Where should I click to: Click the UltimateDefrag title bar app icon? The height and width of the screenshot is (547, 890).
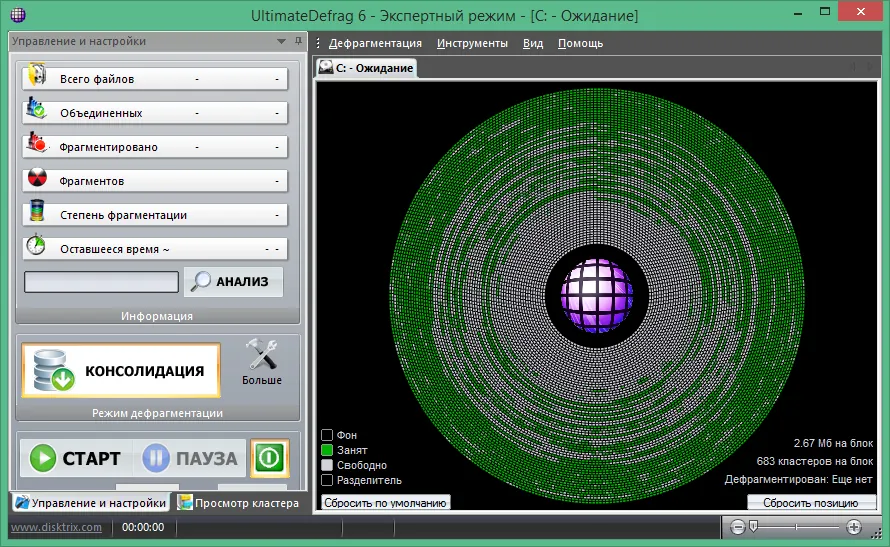click(x=18, y=15)
